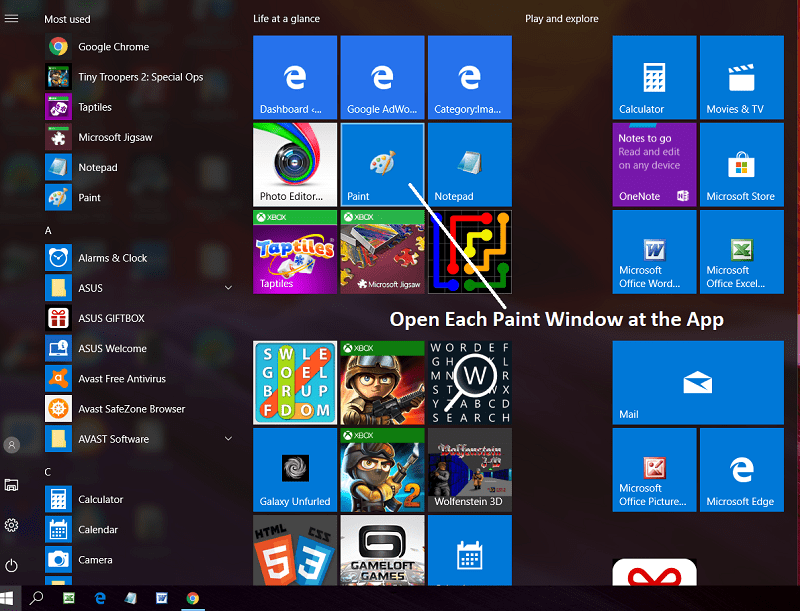The image size is (800, 611).
Task: Open the Microsoft Store tile
Action: [x=741, y=164]
